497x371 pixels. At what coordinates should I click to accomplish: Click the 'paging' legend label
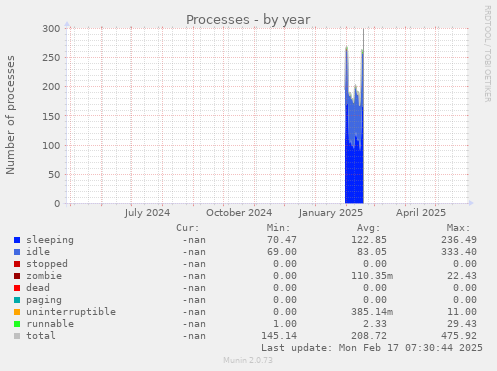pos(44,300)
